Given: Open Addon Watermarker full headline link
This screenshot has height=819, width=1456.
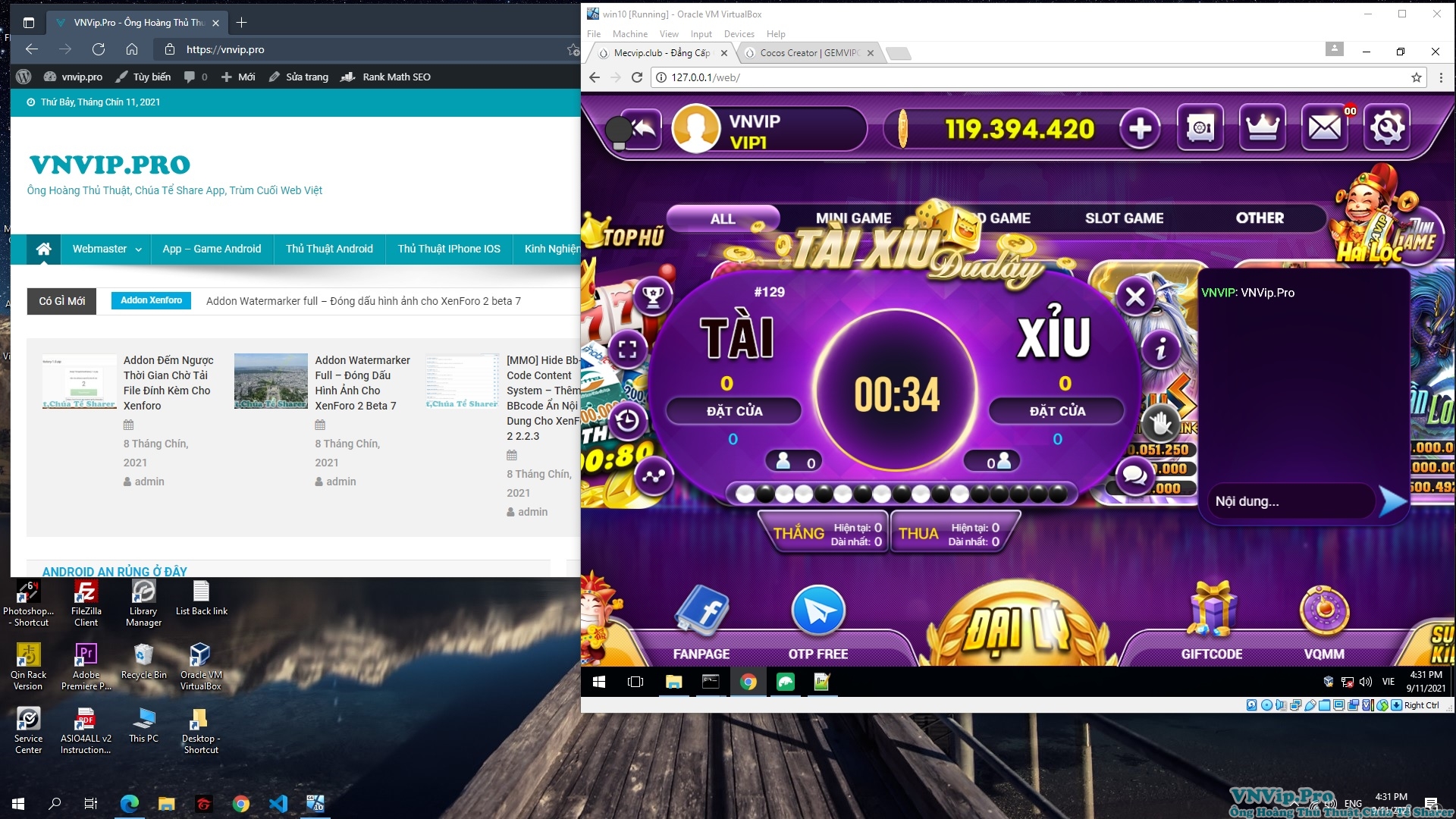Looking at the screenshot, I should [363, 301].
